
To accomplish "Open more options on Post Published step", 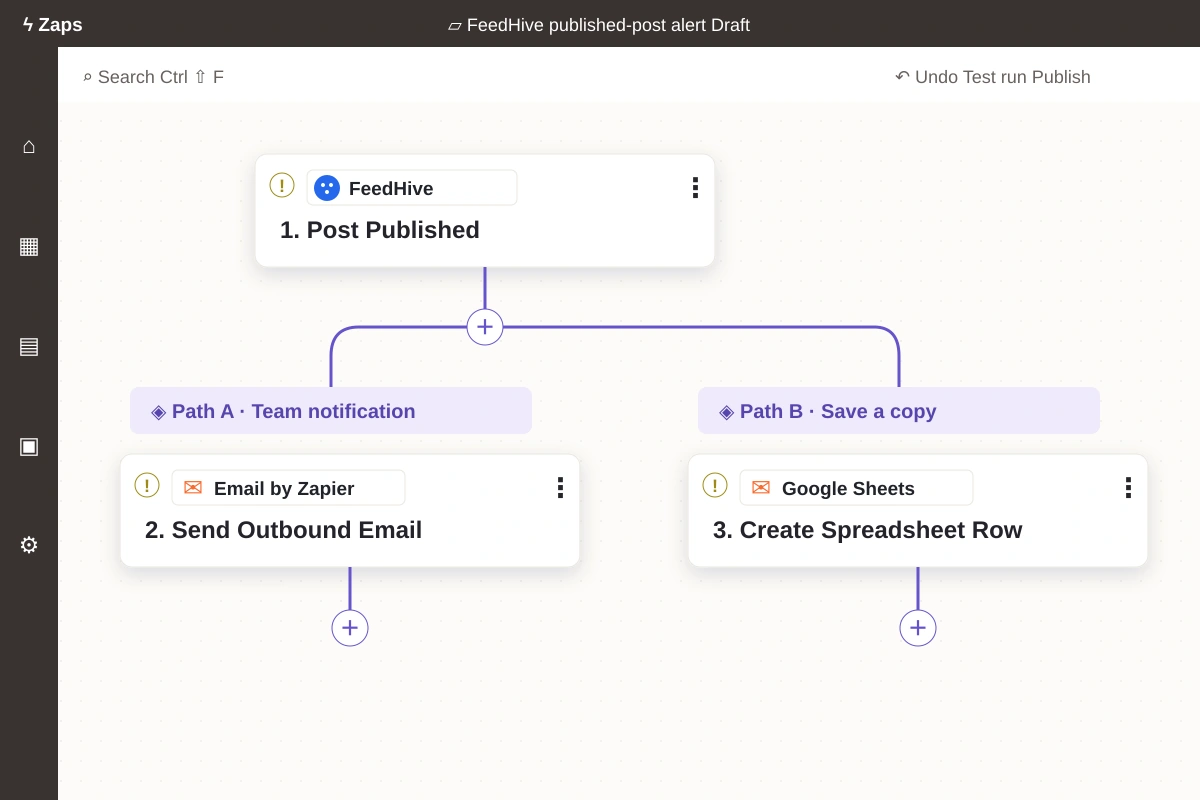I will [695, 188].
